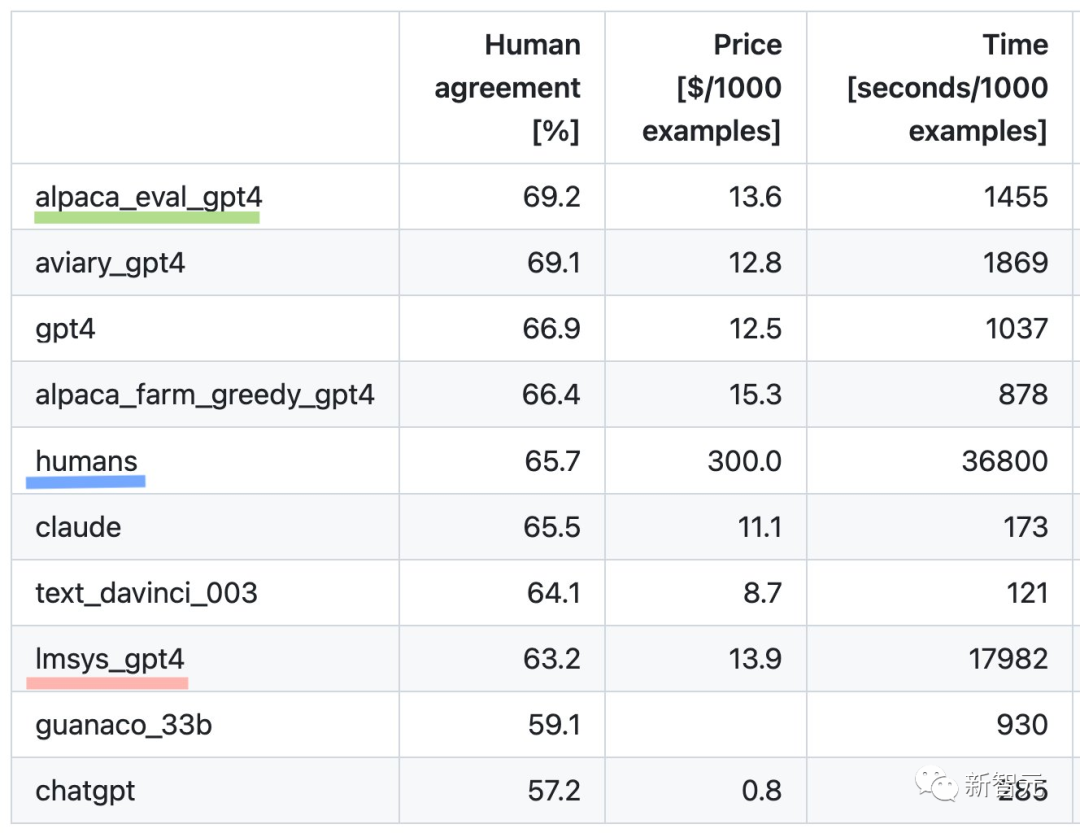Select the aviary_gpt4 row label
The height and width of the screenshot is (833, 1080).
click(110, 263)
